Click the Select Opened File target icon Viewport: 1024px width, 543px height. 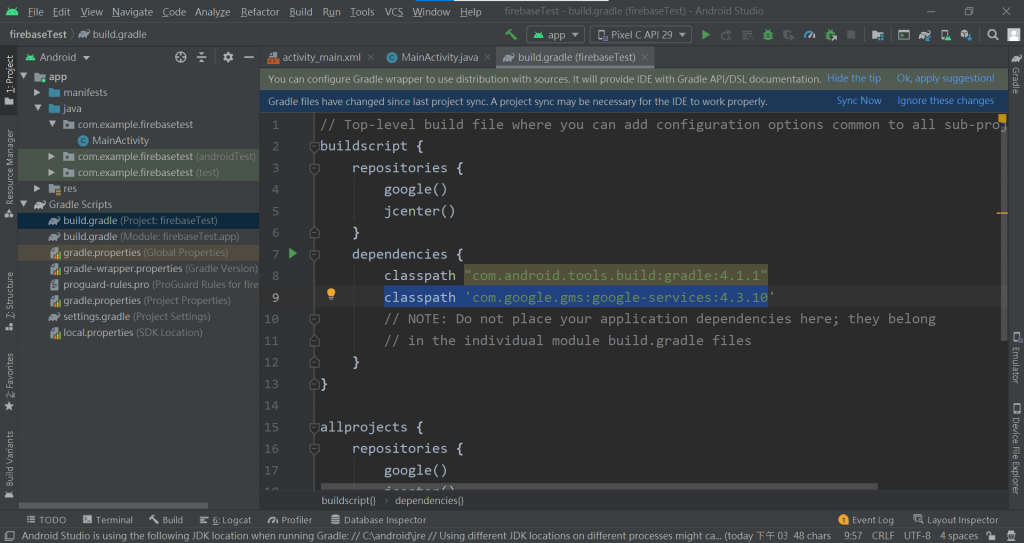click(x=181, y=58)
